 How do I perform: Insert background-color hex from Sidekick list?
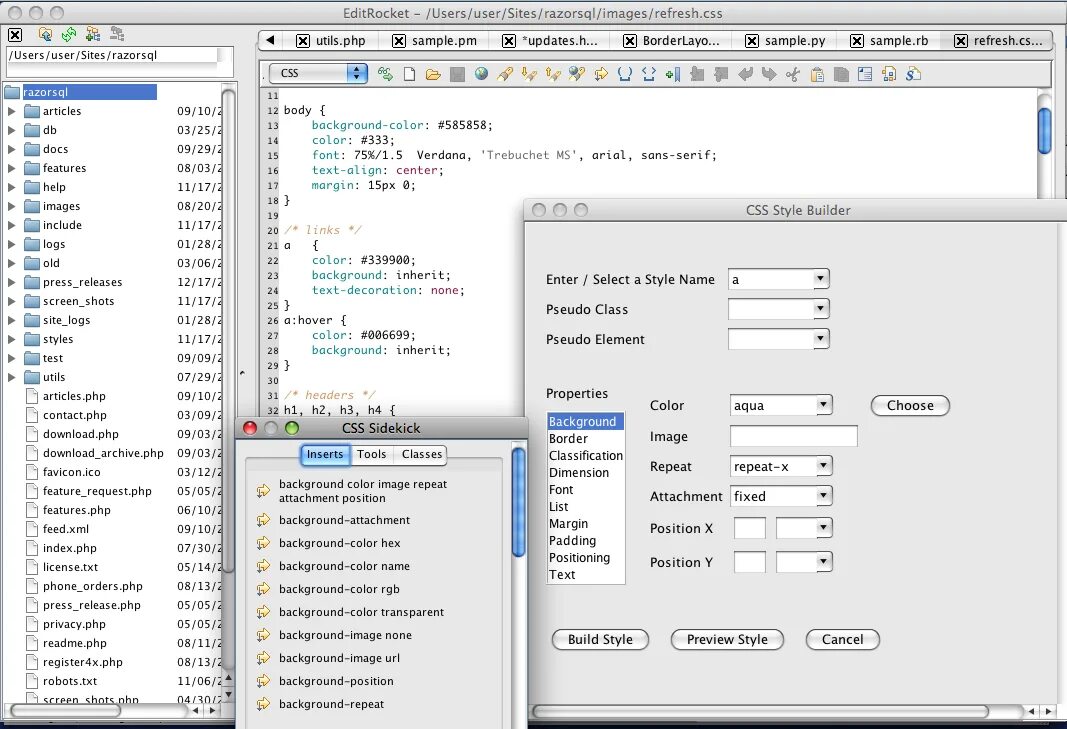(340, 543)
